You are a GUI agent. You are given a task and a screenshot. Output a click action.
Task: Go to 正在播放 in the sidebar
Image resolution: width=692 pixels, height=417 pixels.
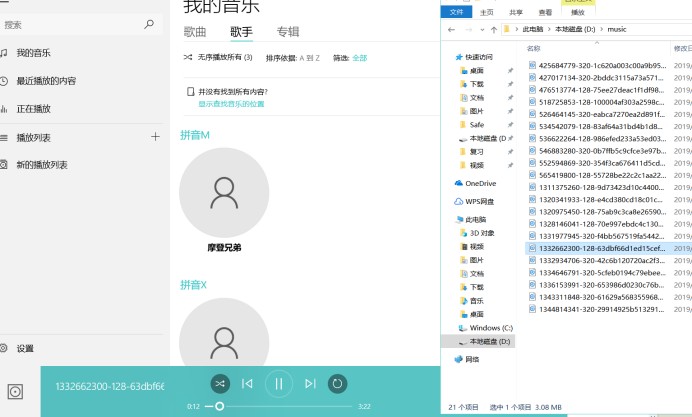34,109
